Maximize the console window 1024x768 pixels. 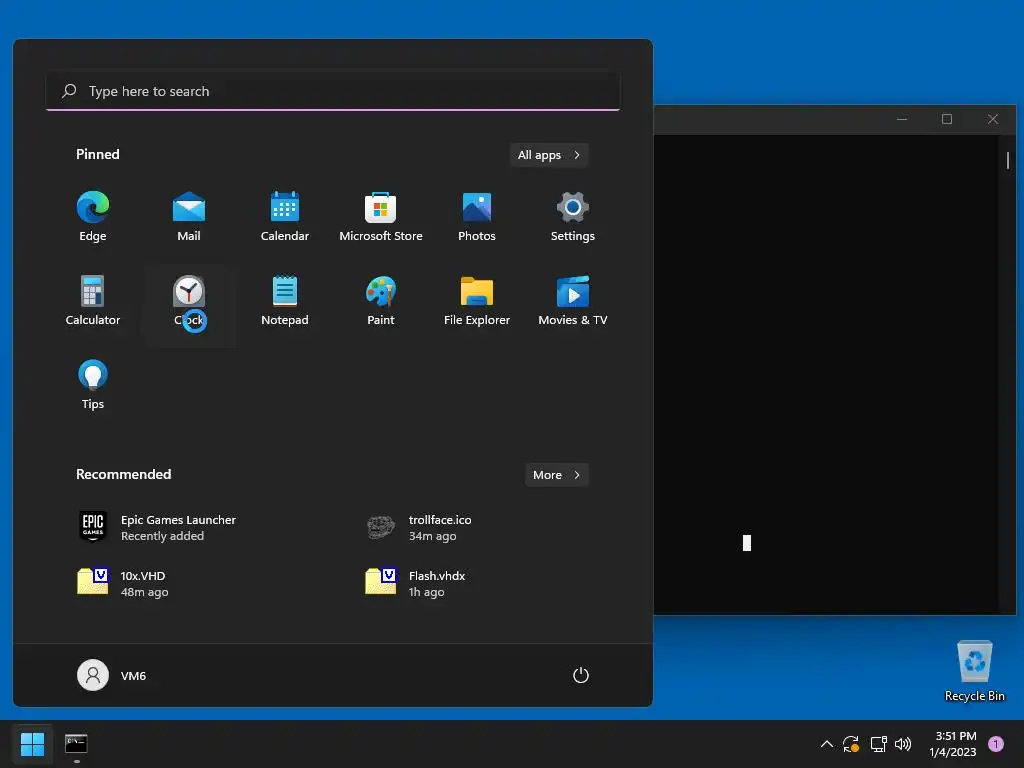tap(947, 120)
